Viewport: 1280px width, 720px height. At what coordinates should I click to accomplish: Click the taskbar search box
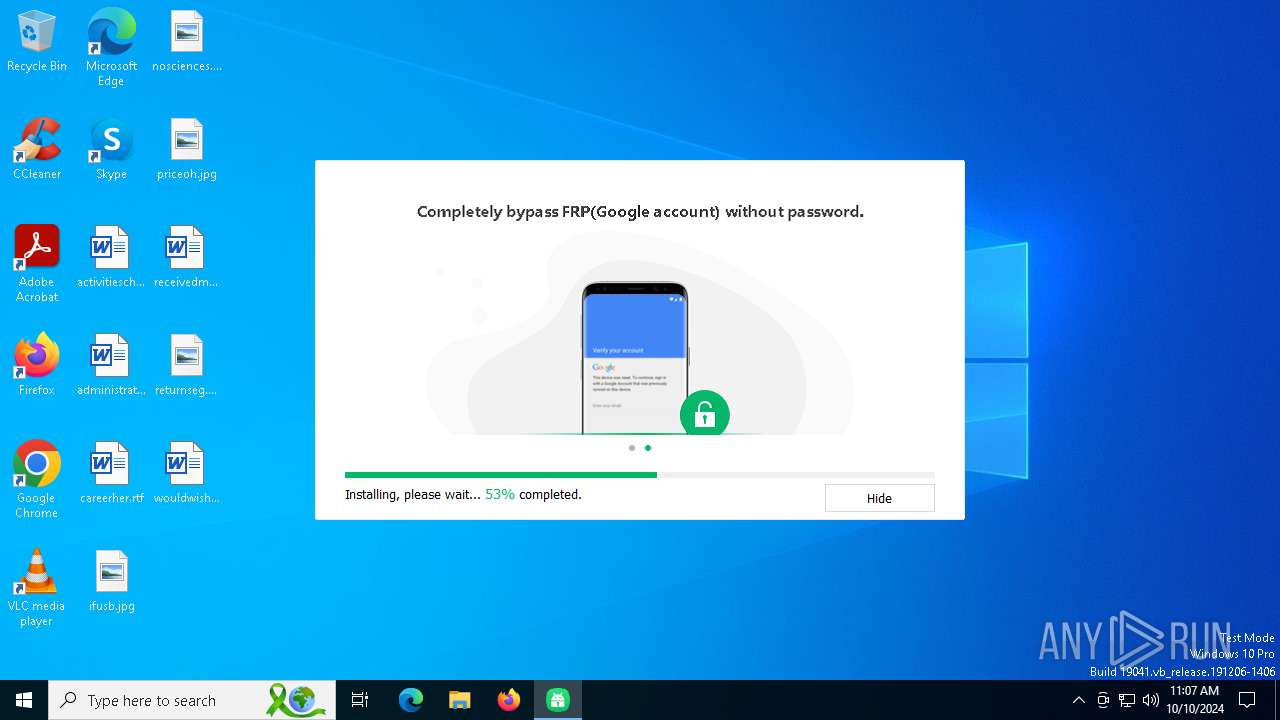(193, 700)
